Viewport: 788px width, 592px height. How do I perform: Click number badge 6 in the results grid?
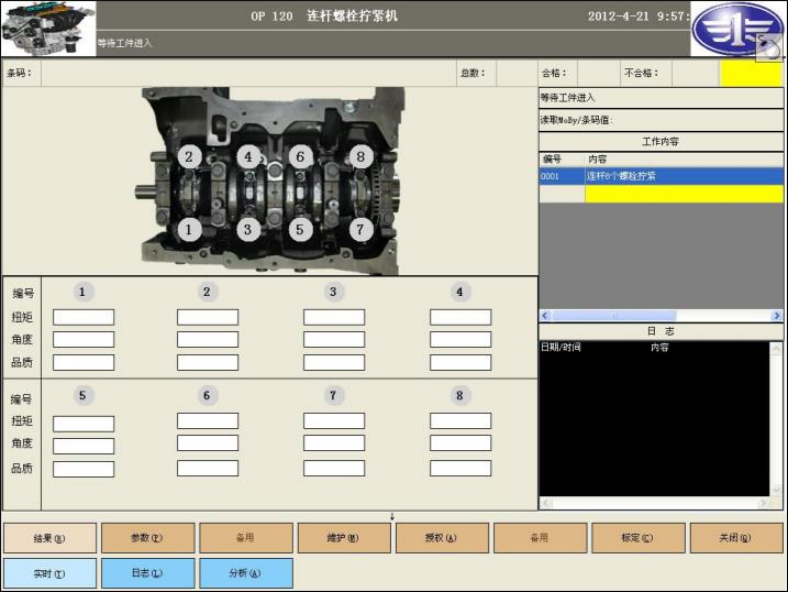point(207,396)
